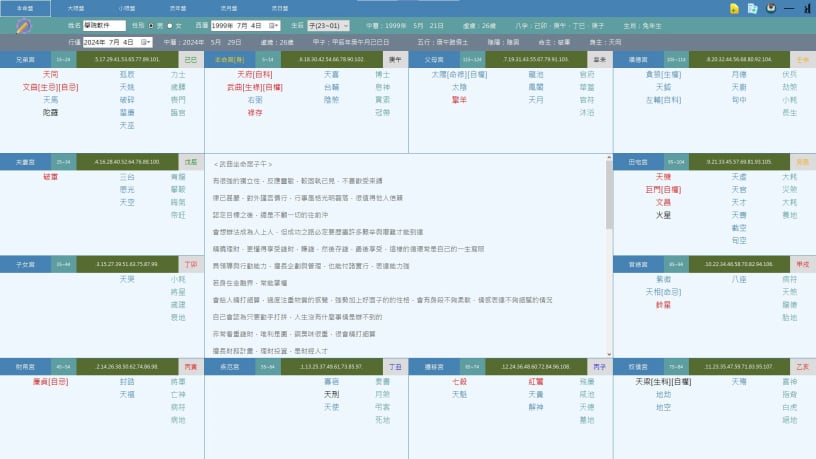Click the pencil logo icon
Image resolution: width=816 pixels, height=459 pixels.
(23, 26)
